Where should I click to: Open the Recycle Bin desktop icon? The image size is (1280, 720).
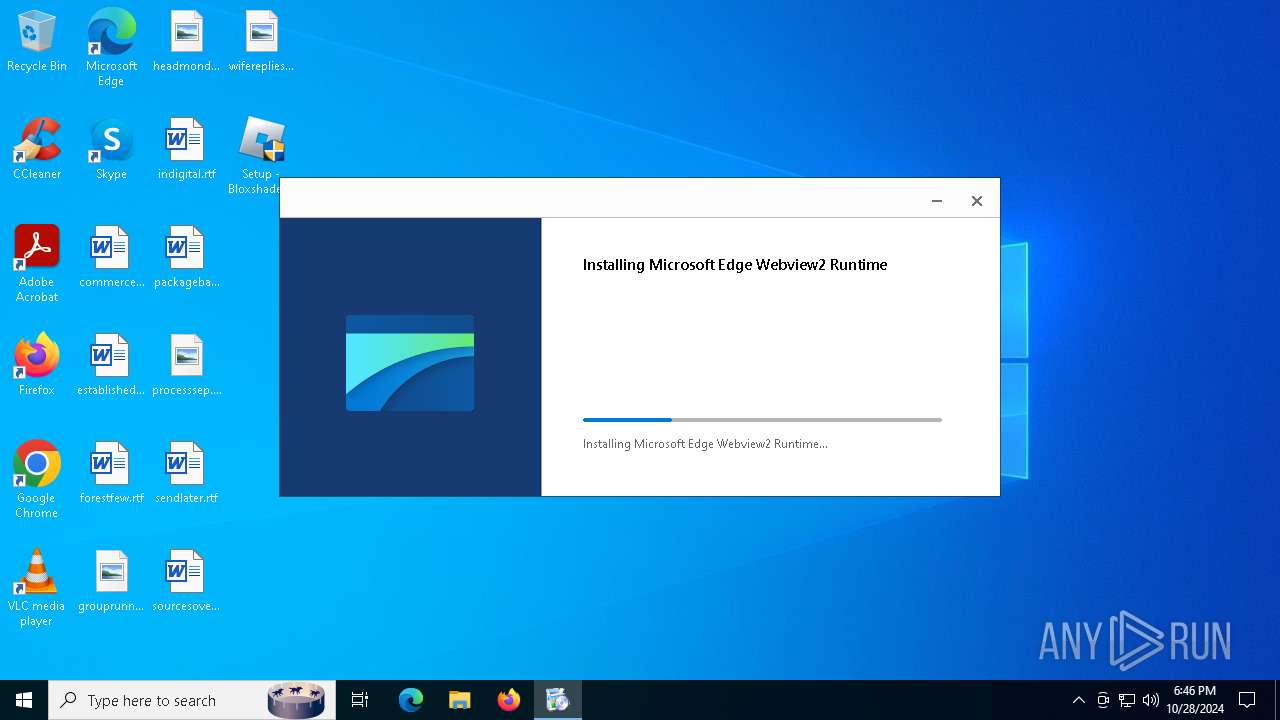pos(37,42)
